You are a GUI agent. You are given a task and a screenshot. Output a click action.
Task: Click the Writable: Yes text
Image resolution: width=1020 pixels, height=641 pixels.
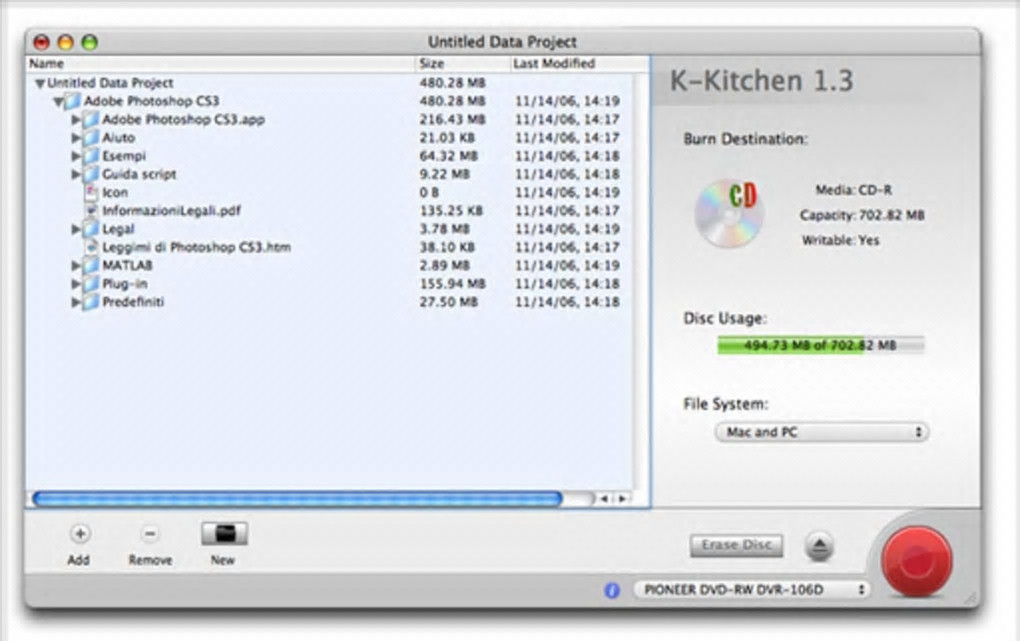[x=840, y=240]
